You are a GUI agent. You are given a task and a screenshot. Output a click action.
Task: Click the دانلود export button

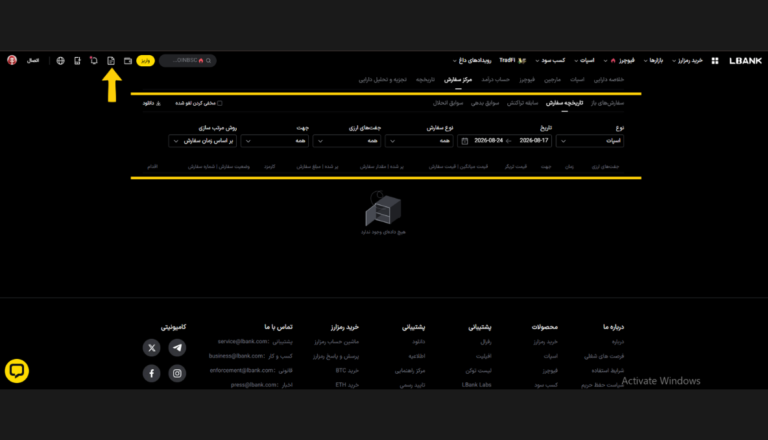coord(151,103)
